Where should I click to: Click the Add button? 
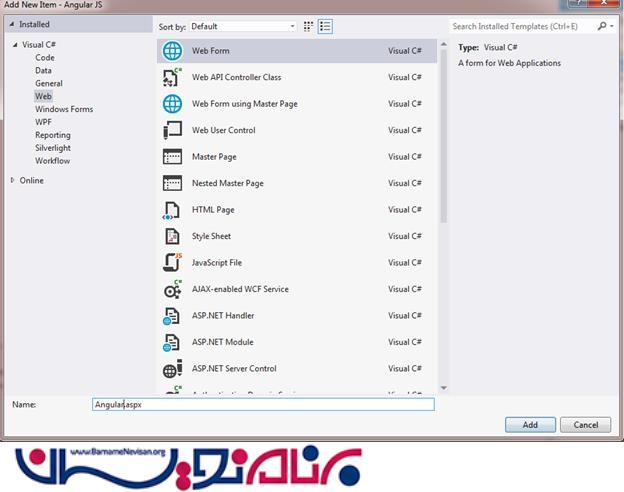[x=530, y=425]
